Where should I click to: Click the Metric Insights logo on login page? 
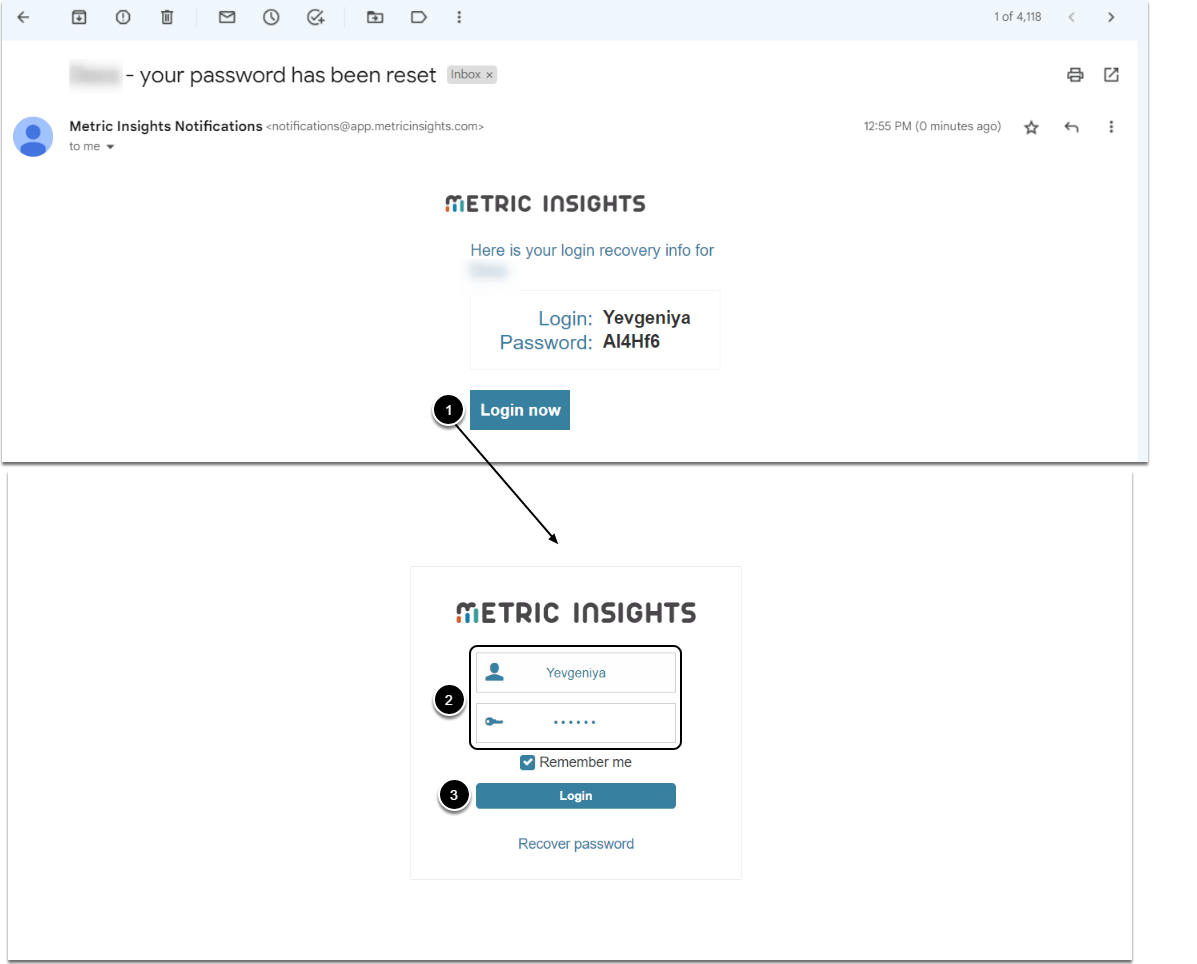[x=576, y=613]
